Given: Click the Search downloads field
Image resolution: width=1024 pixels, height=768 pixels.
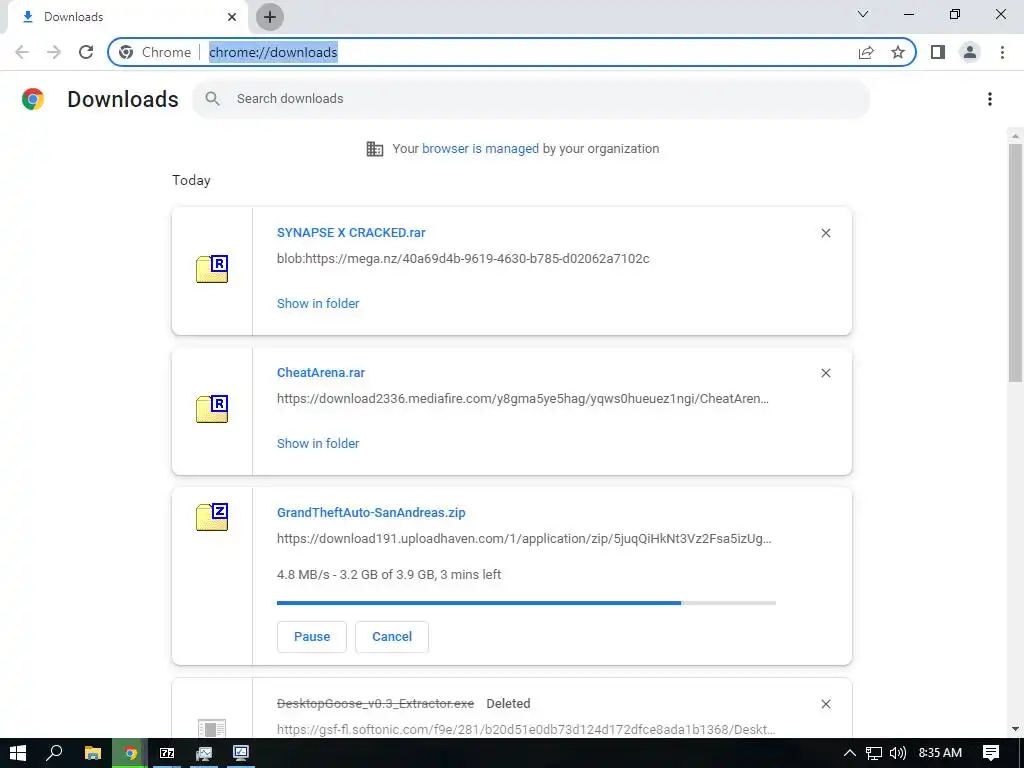Looking at the screenshot, I should pos(531,99).
